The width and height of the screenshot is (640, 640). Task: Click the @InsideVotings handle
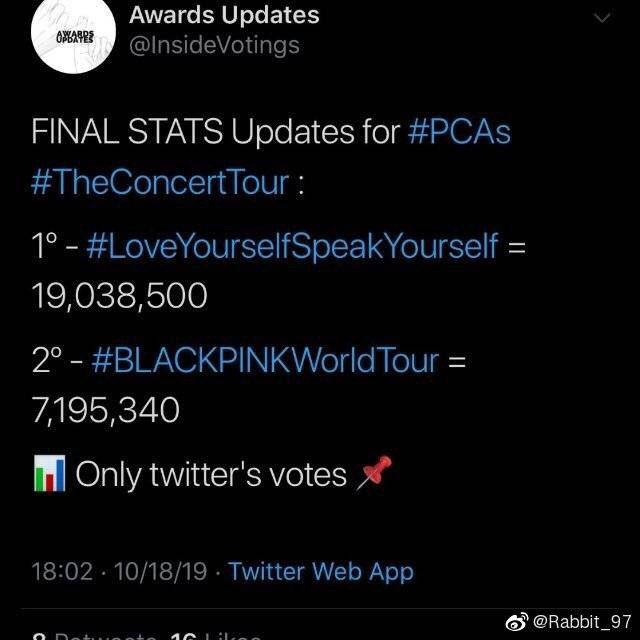214,46
